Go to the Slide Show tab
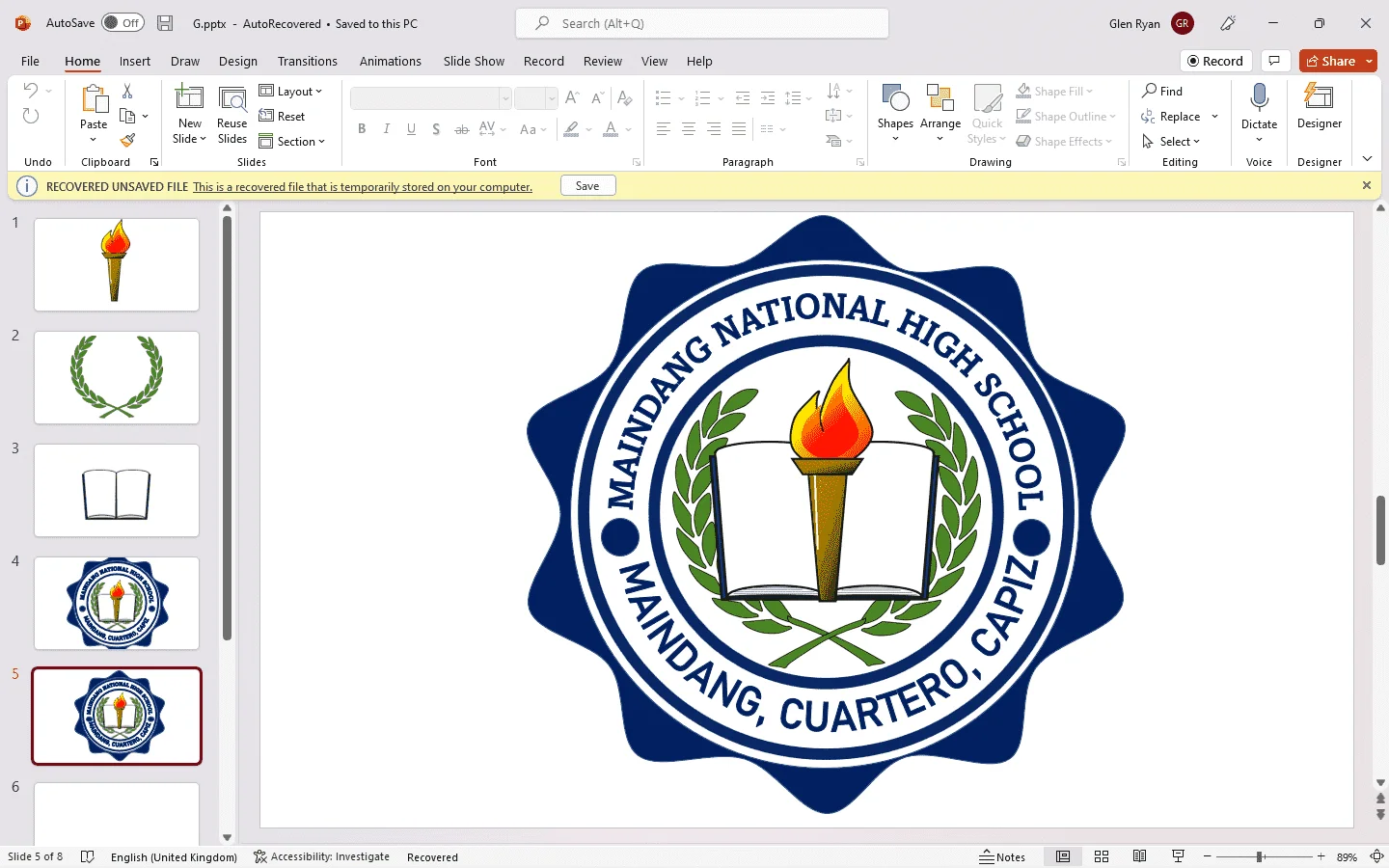This screenshot has height=868, width=1389. click(x=474, y=61)
